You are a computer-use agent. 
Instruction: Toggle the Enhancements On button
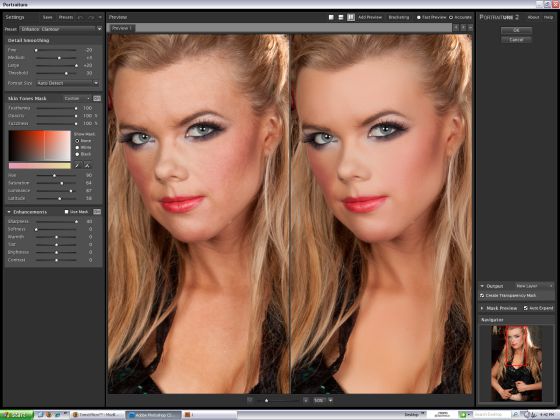click(97, 212)
